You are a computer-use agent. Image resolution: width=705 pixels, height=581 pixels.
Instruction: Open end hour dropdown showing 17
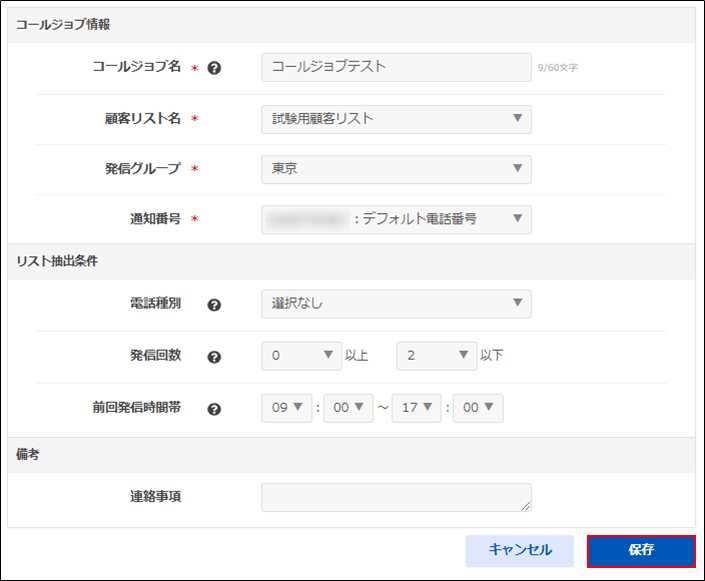coord(416,408)
